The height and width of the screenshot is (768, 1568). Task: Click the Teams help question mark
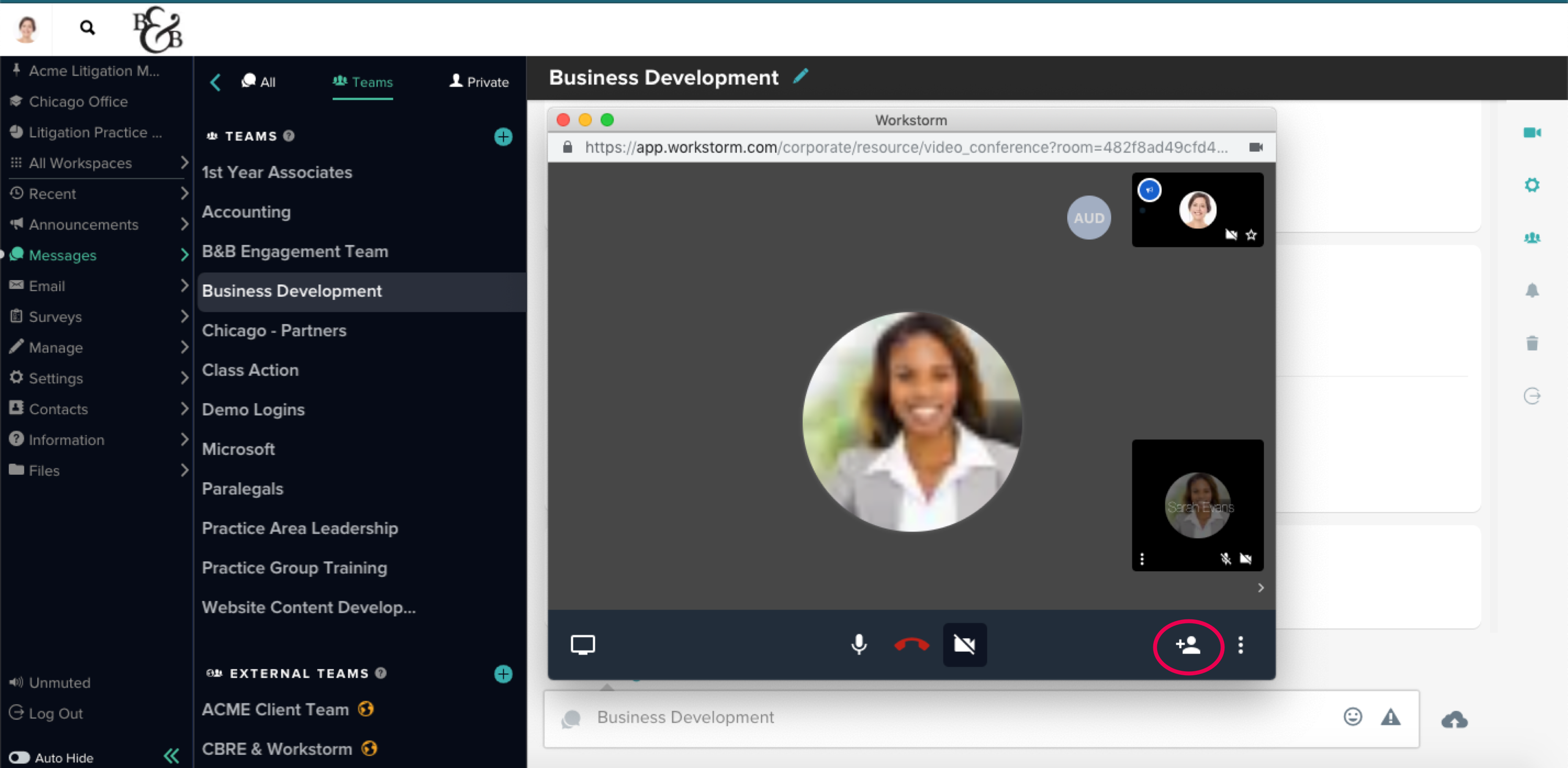[289, 136]
